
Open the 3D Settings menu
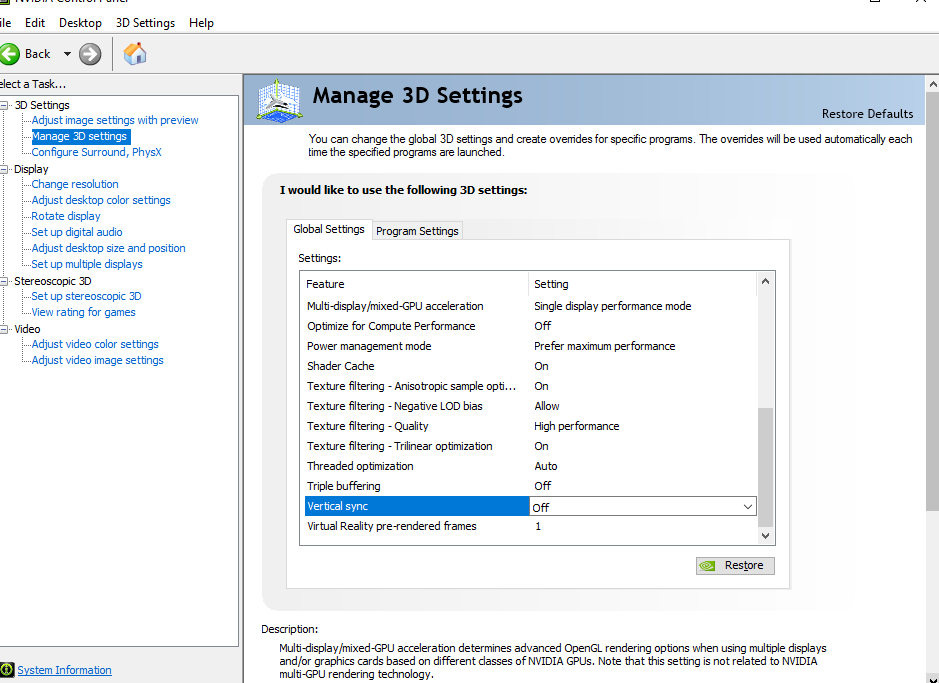pyautogui.click(x=146, y=23)
